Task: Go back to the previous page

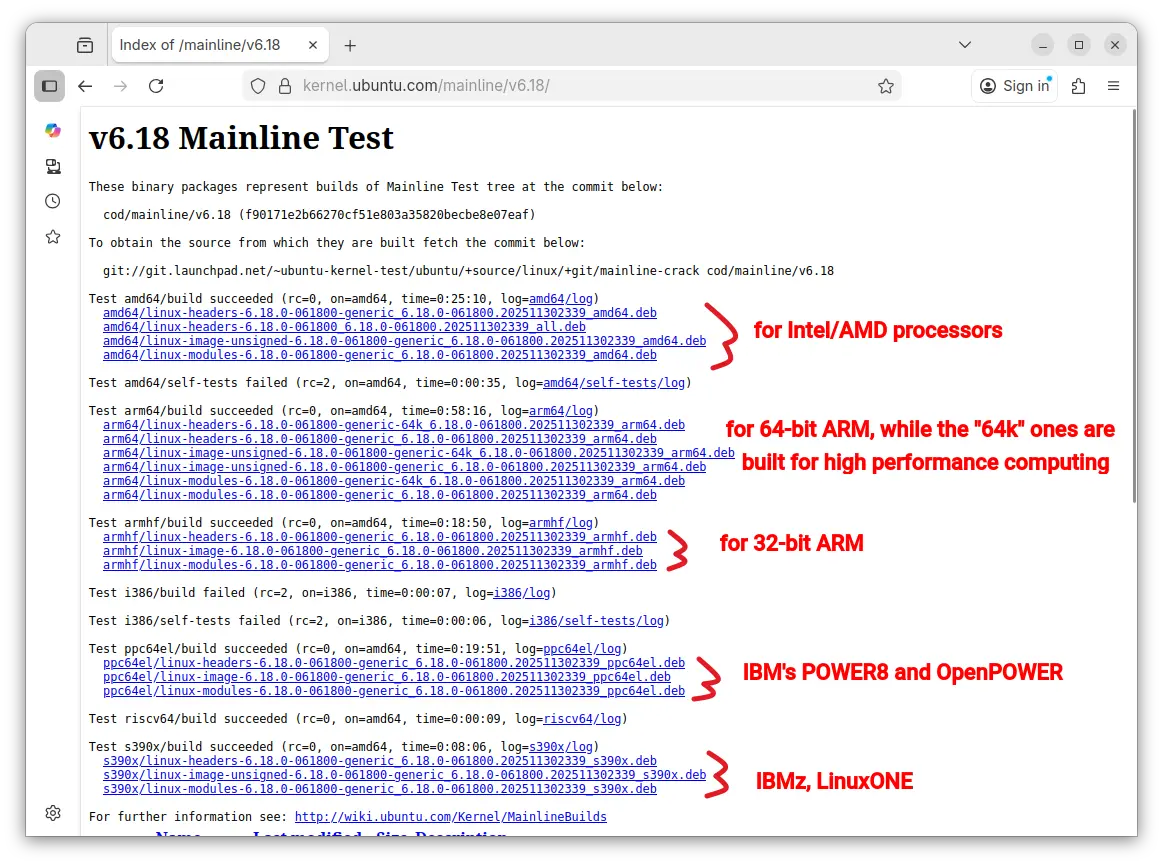Action: (85, 86)
